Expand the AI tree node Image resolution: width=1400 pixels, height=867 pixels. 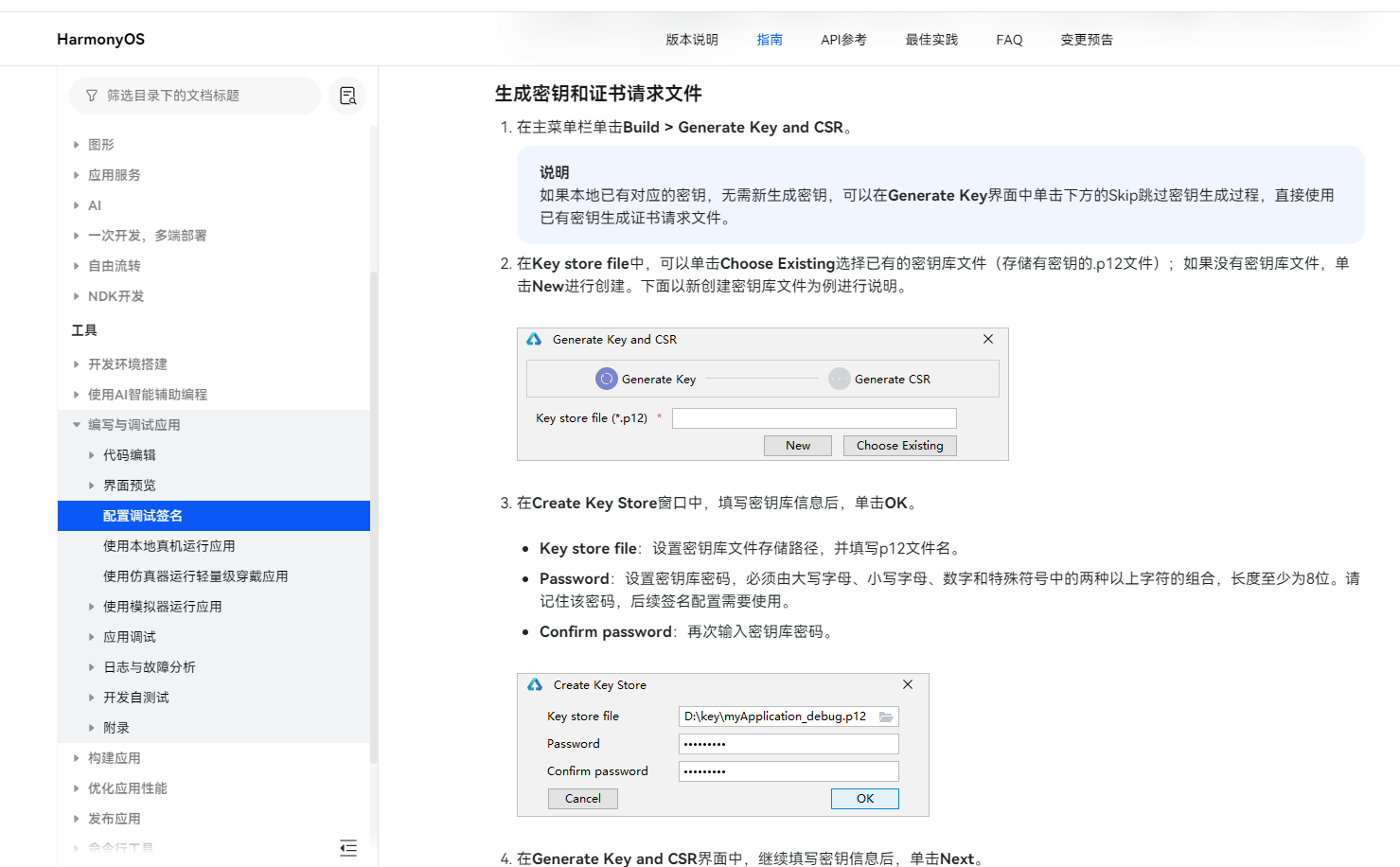77,205
